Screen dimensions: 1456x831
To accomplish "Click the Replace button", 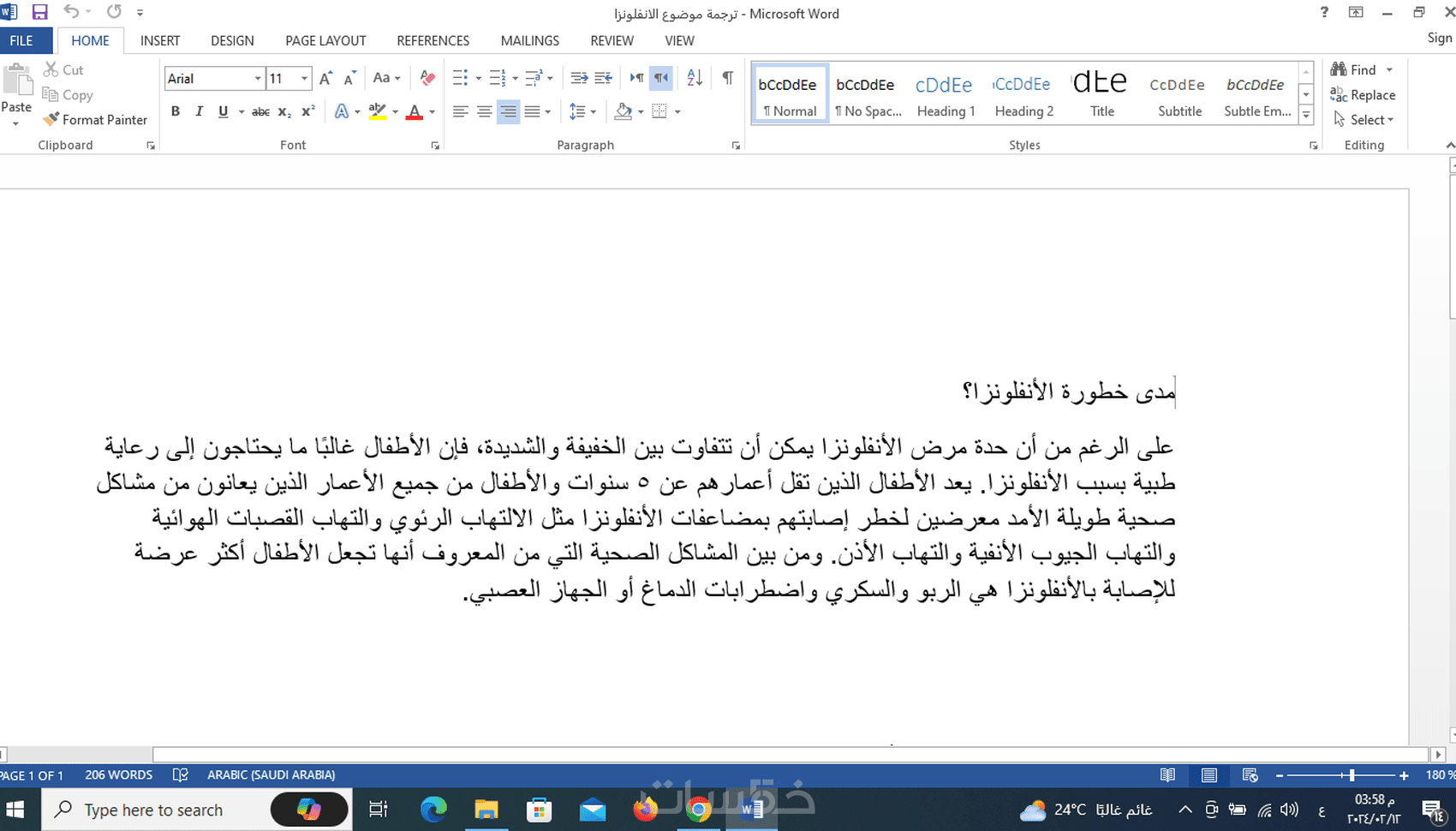I will (1364, 95).
